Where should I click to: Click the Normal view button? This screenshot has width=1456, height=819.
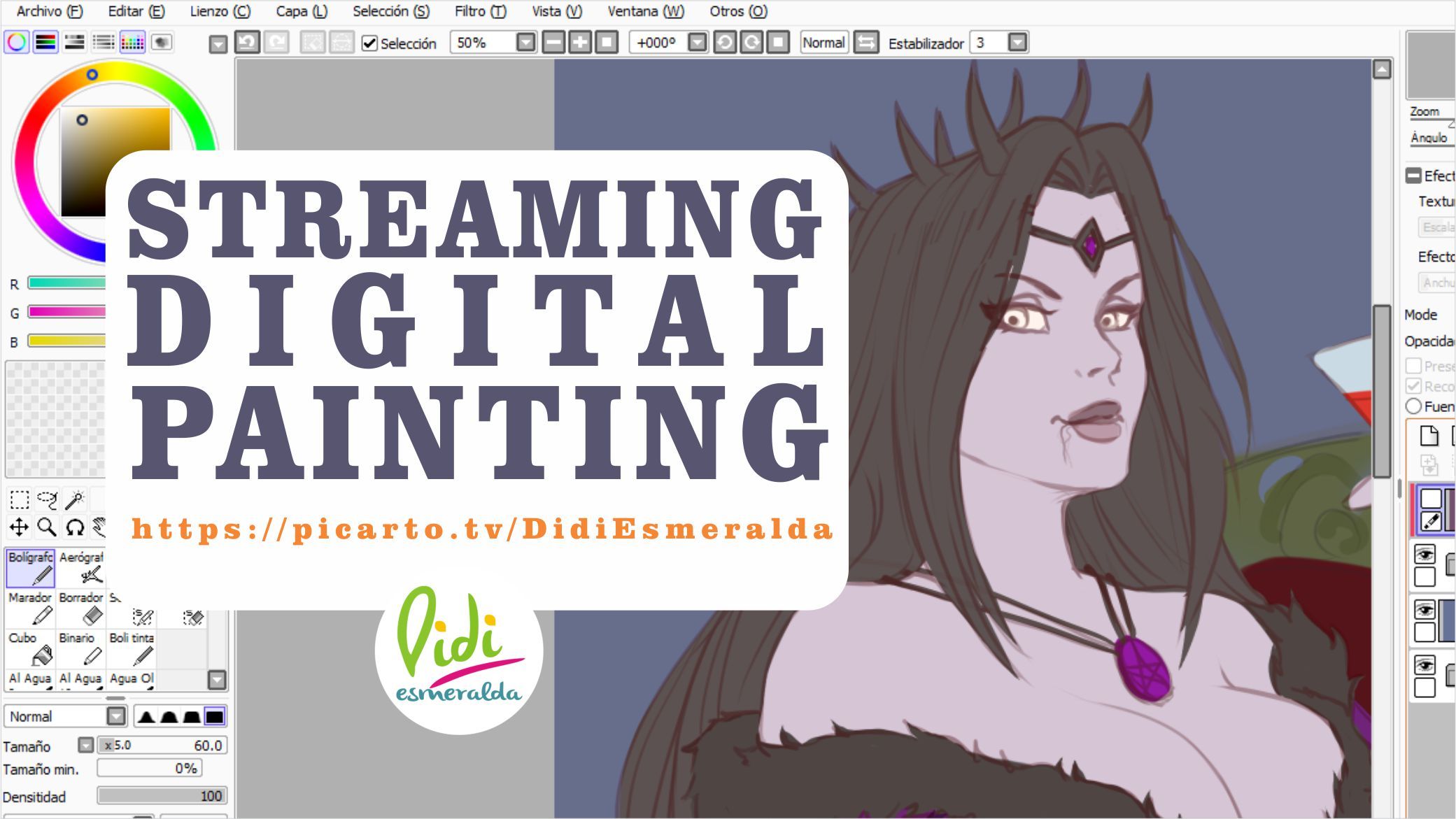click(x=824, y=43)
